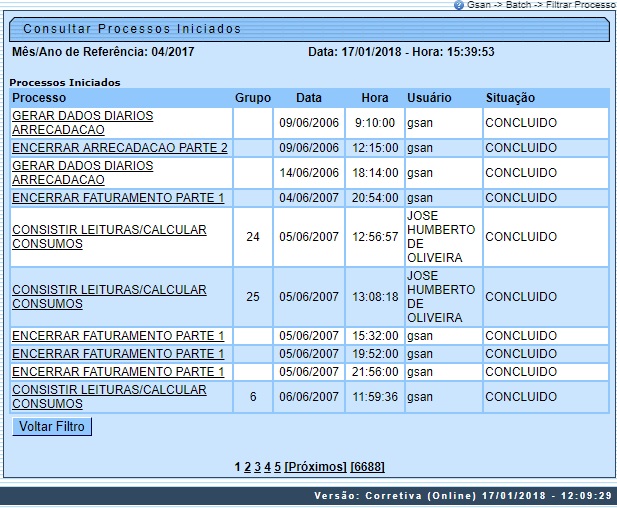Image resolution: width=617 pixels, height=508 pixels.
Task: Go to results page 3
Action: click(257, 467)
